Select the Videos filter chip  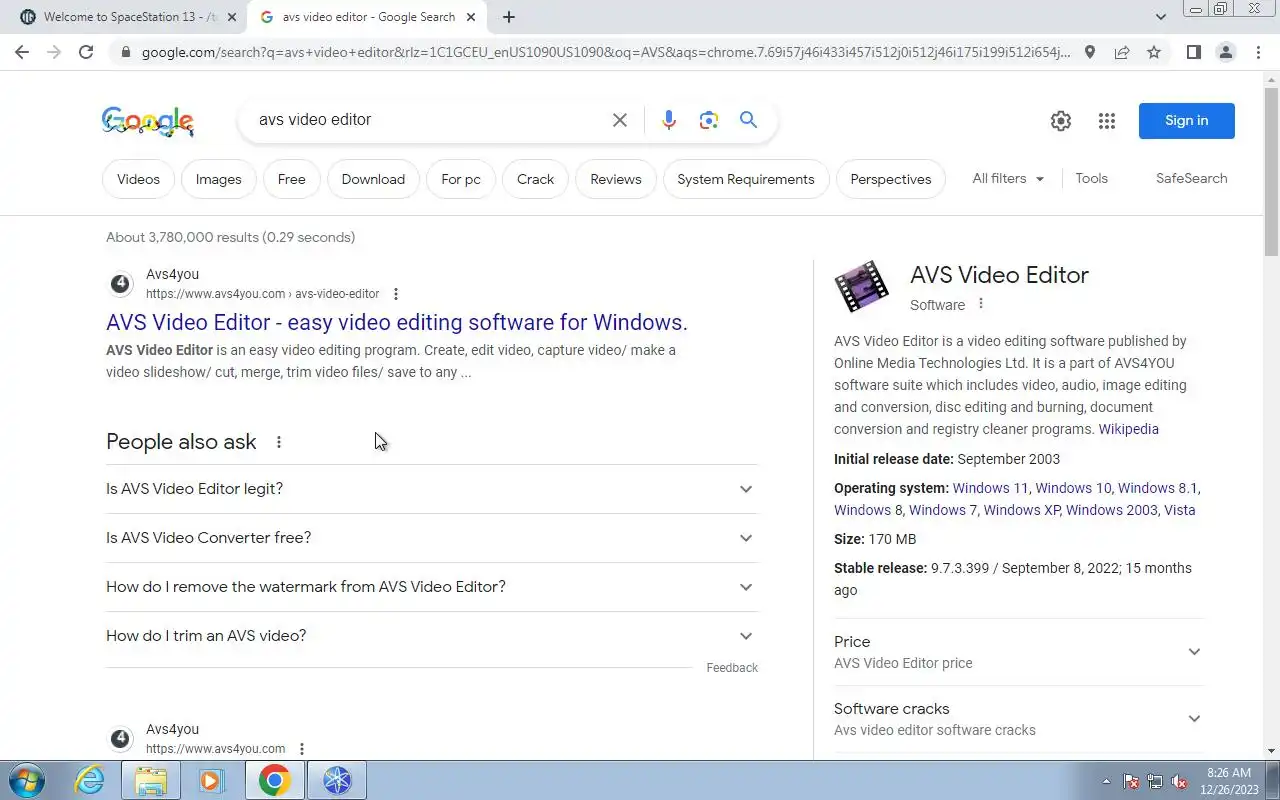pyautogui.click(x=138, y=179)
